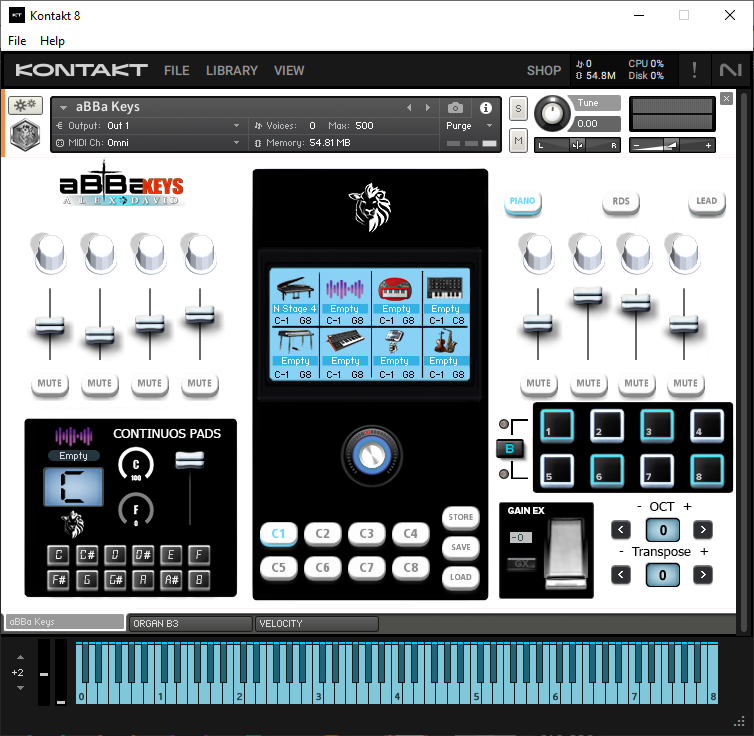Image resolution: width=754 pixels, height=736 pixels.
Task: Mute the third right channel fader
Action: [636, 384]
